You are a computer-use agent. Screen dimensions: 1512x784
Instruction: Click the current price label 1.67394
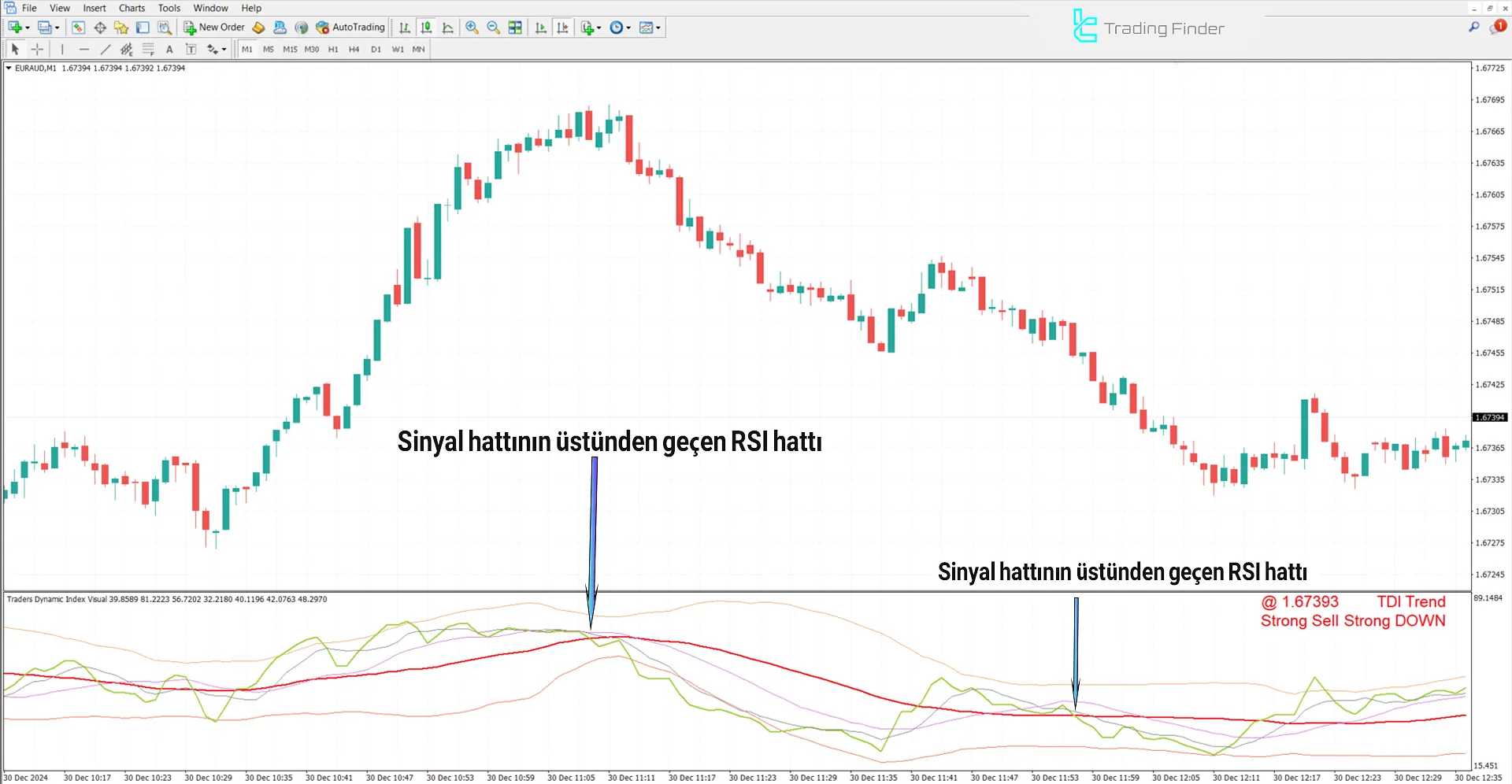(1490, 417)
